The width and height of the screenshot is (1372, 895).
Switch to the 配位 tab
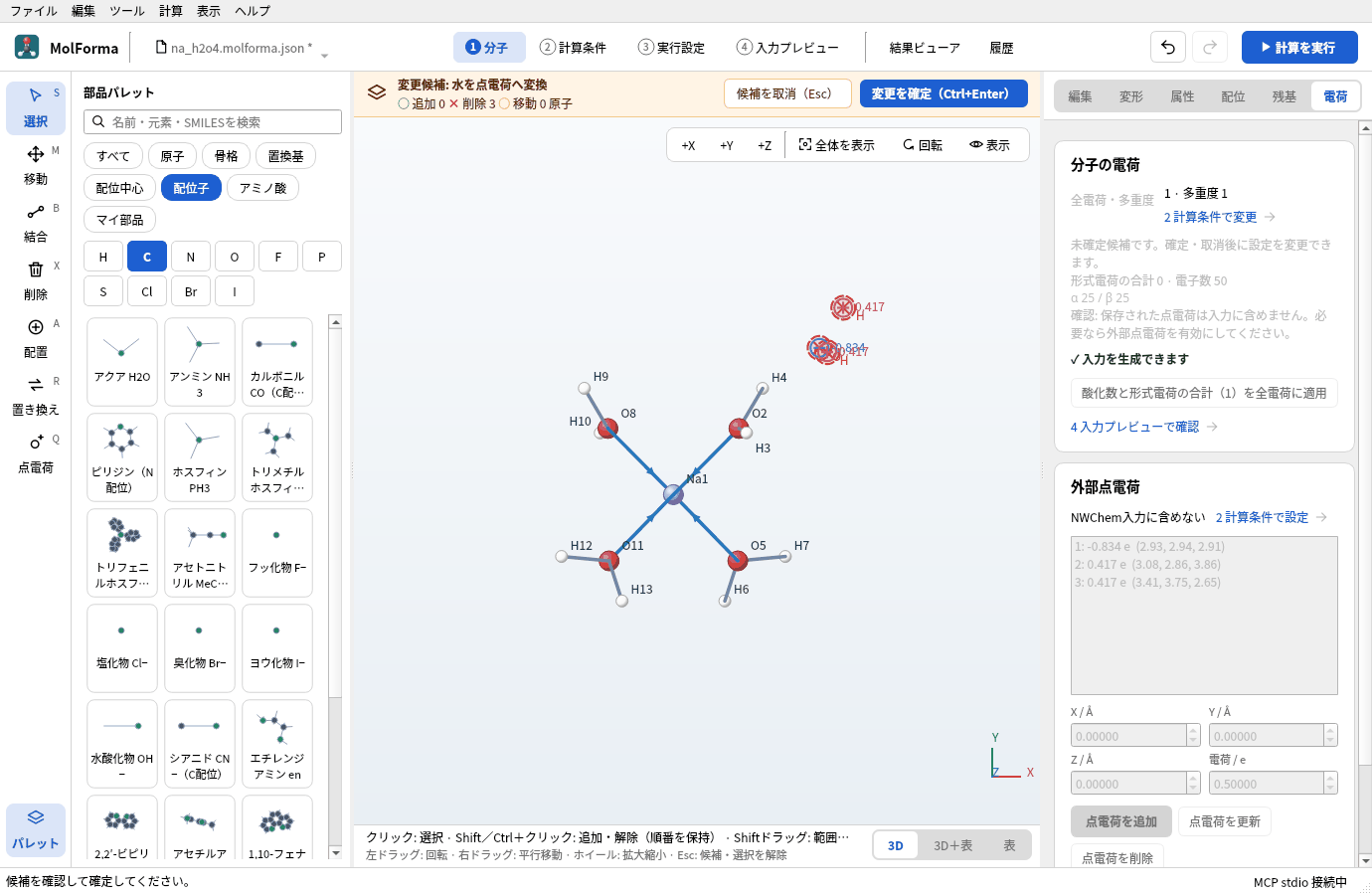[x=1233, y=96]
